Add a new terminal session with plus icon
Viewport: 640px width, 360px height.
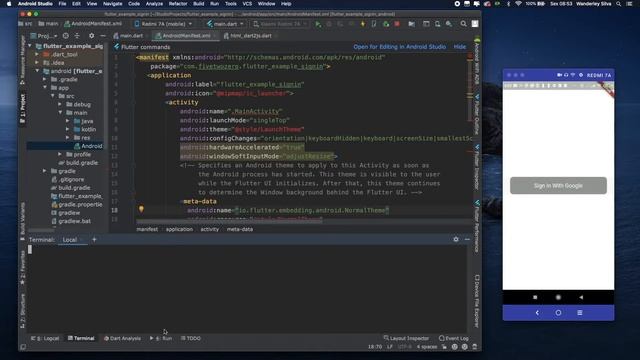coord(94,240)
